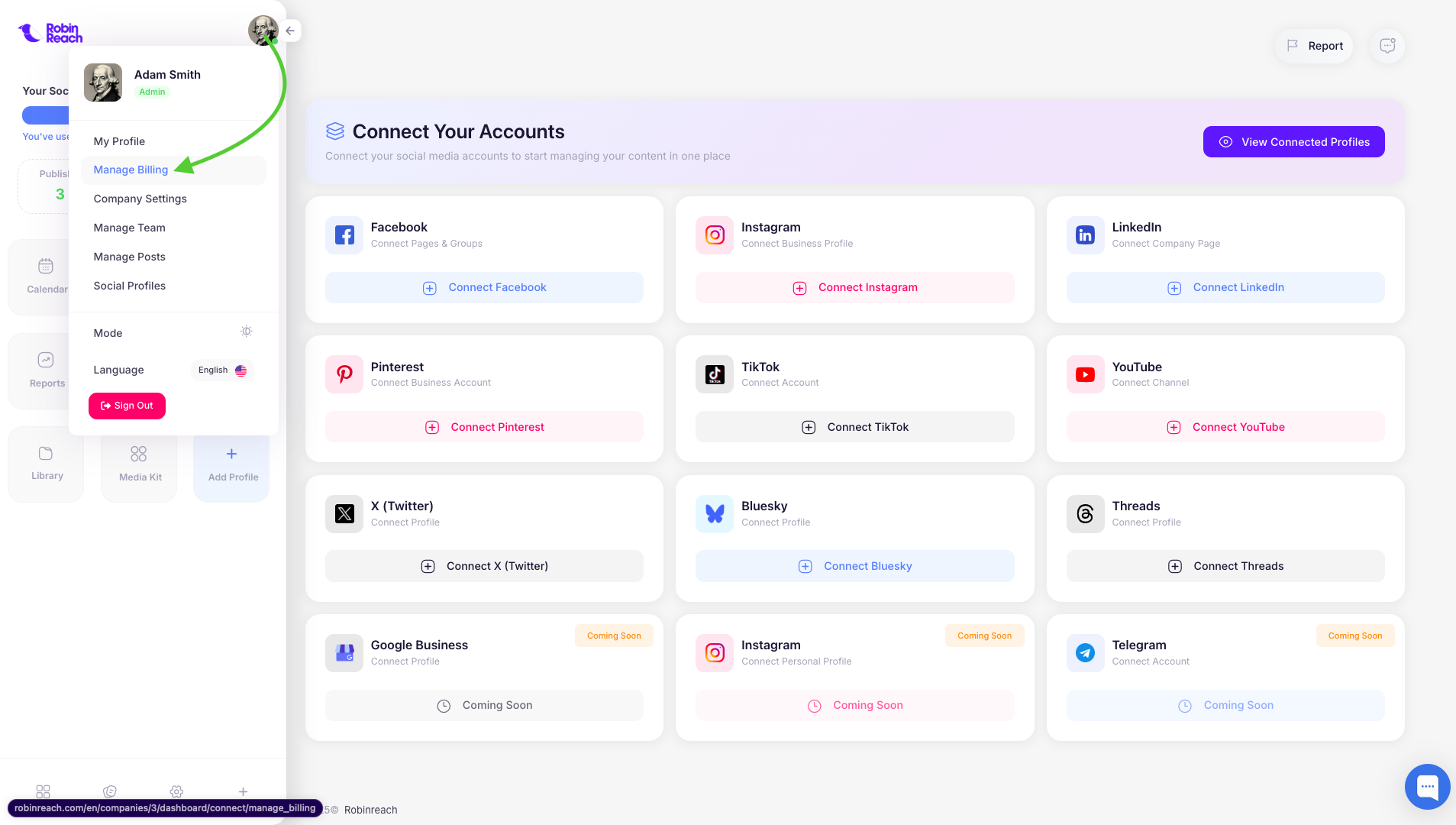Click the Threads logo icon

pos(1085,513)
